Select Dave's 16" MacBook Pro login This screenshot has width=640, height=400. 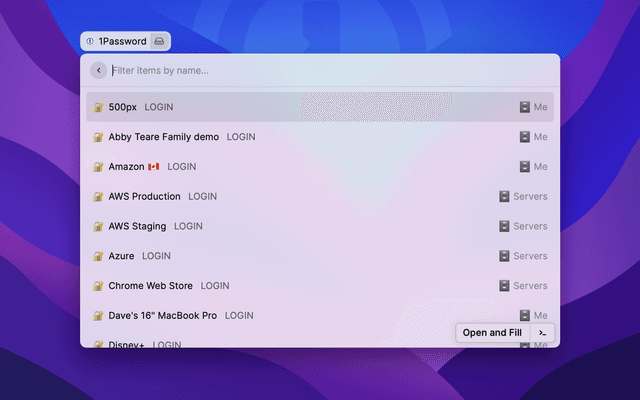pyautogui.click(x=162, y=316)
